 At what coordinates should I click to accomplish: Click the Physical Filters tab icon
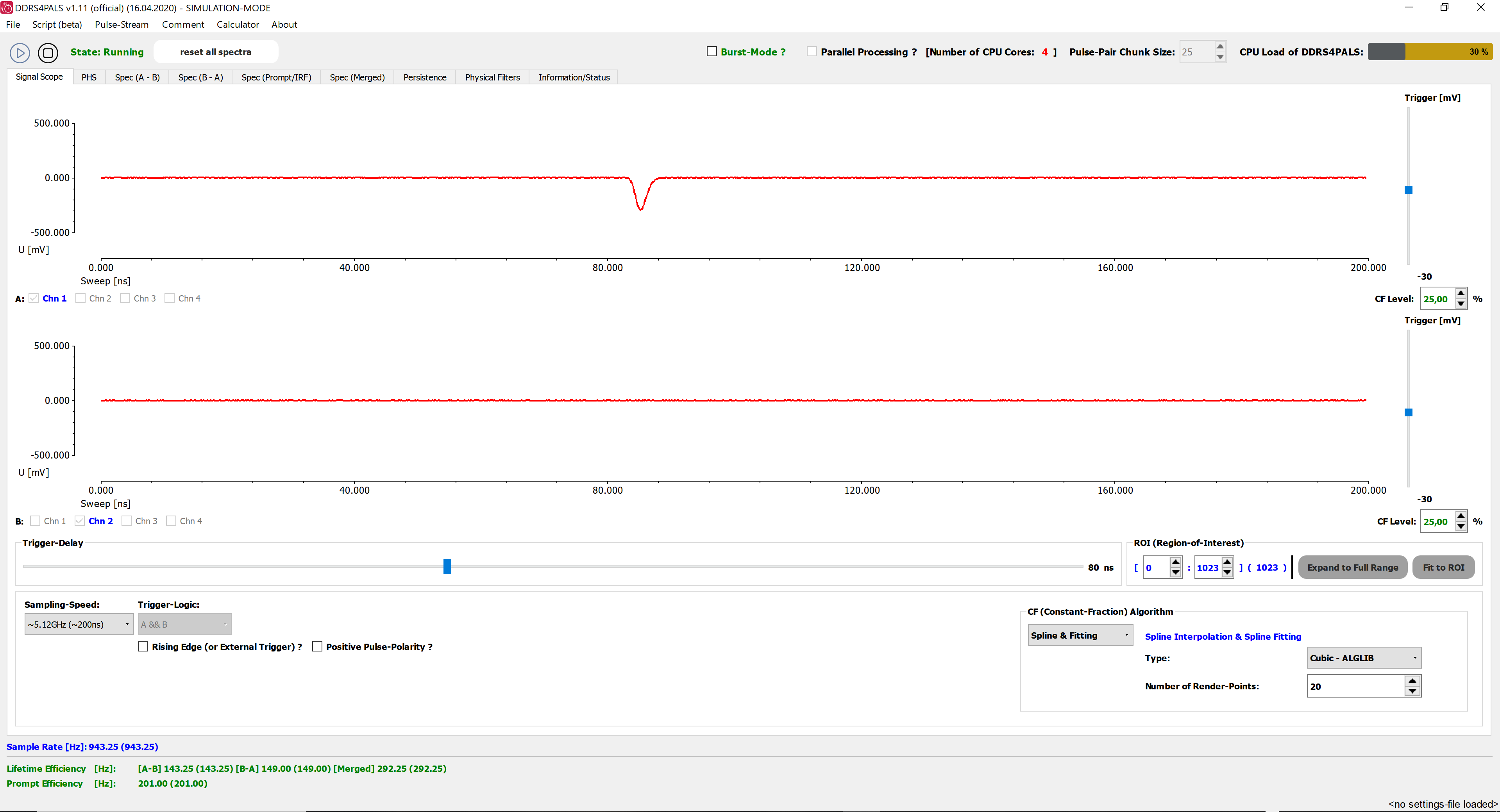point(491,77)
